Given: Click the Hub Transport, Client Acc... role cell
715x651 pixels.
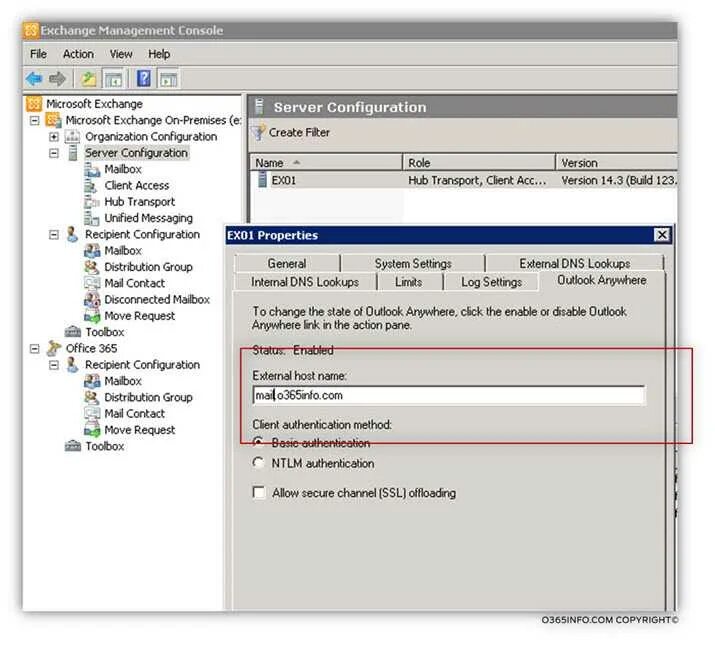Looking at the screenshot, I should pyautogui.click(x=477, y=181).
